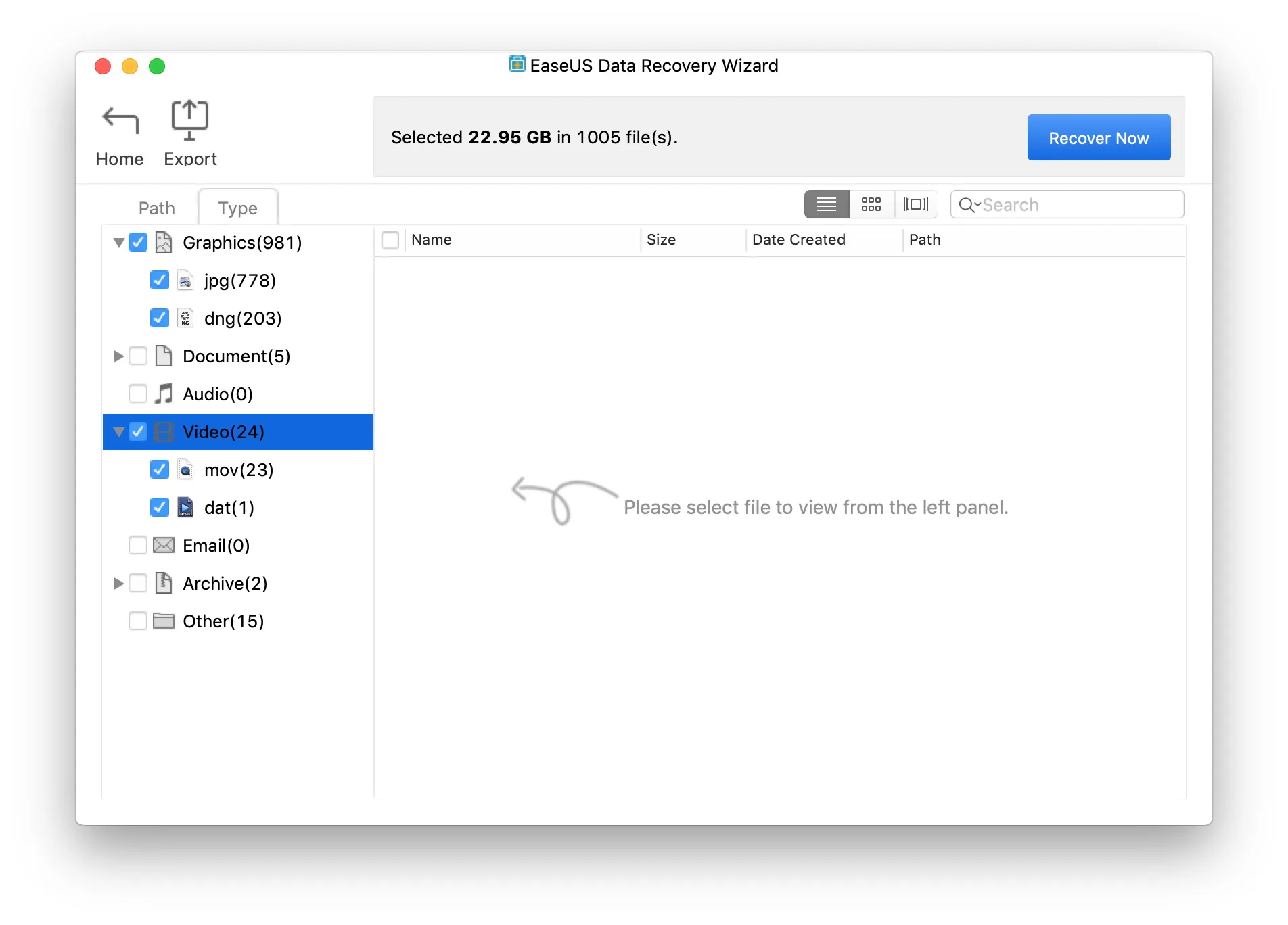The image size is (1288, 925).
Task: Click the Video filmstrip icon
Action: tap(164, 431)
